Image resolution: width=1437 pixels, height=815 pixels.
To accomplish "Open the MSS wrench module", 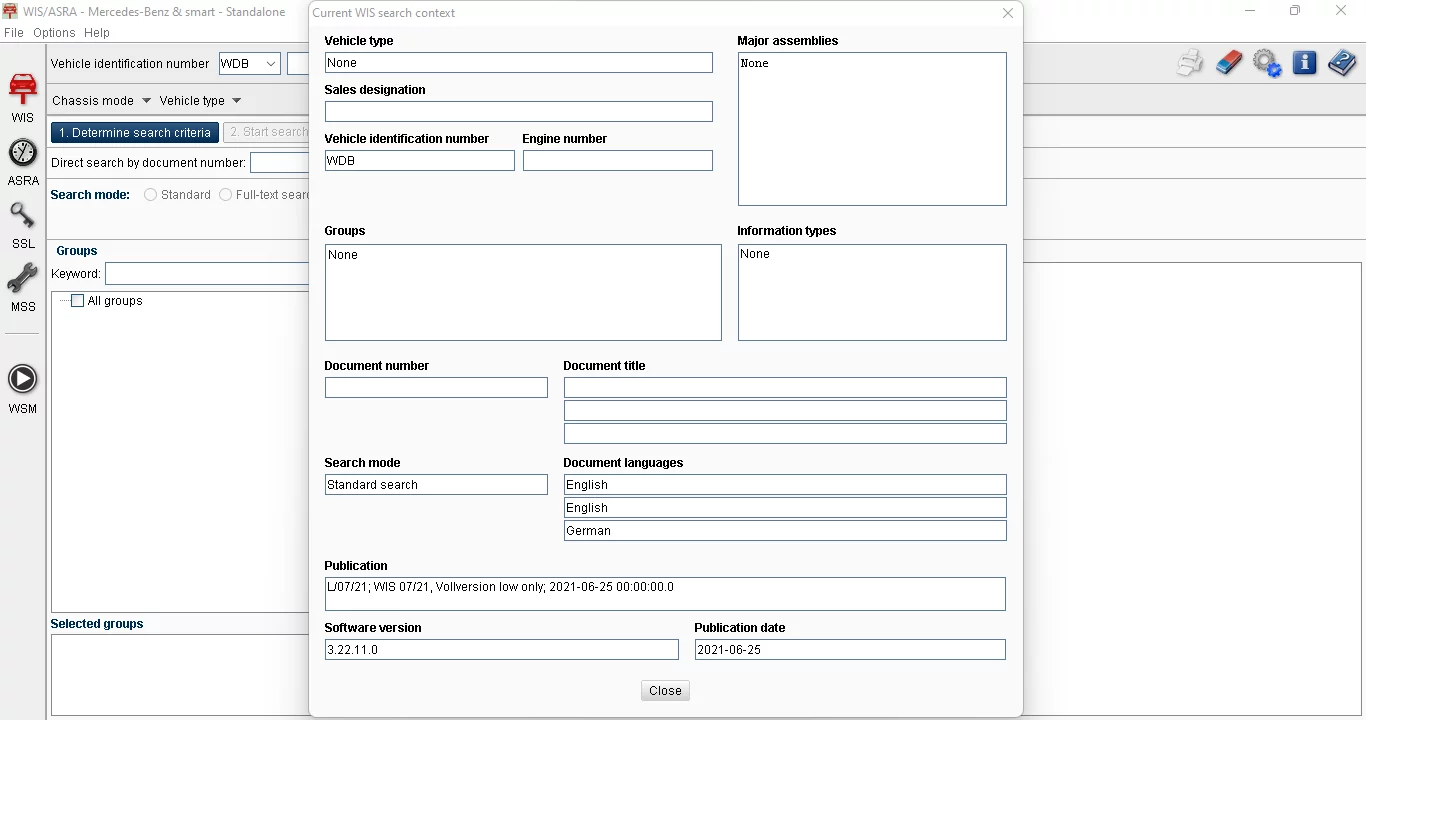I will coord(23,287).
